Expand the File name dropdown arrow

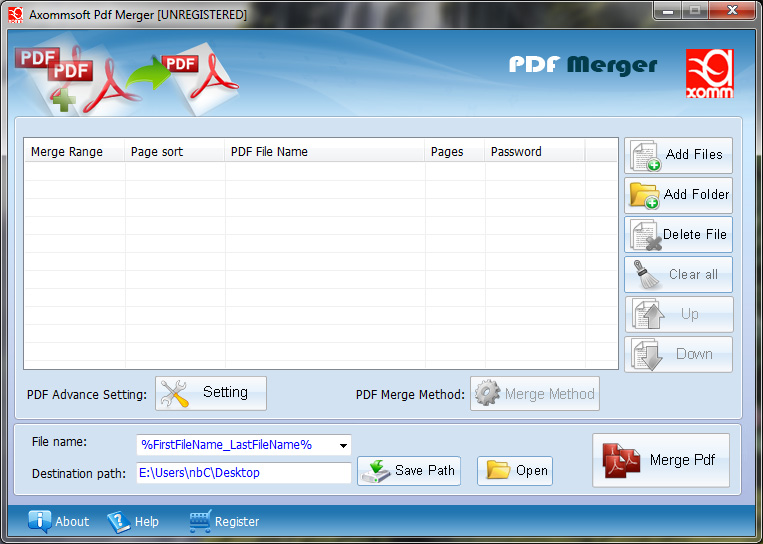343,445
